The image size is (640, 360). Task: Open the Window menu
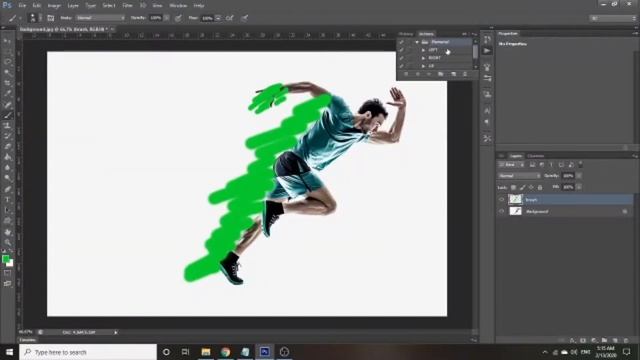click(x=178, y=6)
